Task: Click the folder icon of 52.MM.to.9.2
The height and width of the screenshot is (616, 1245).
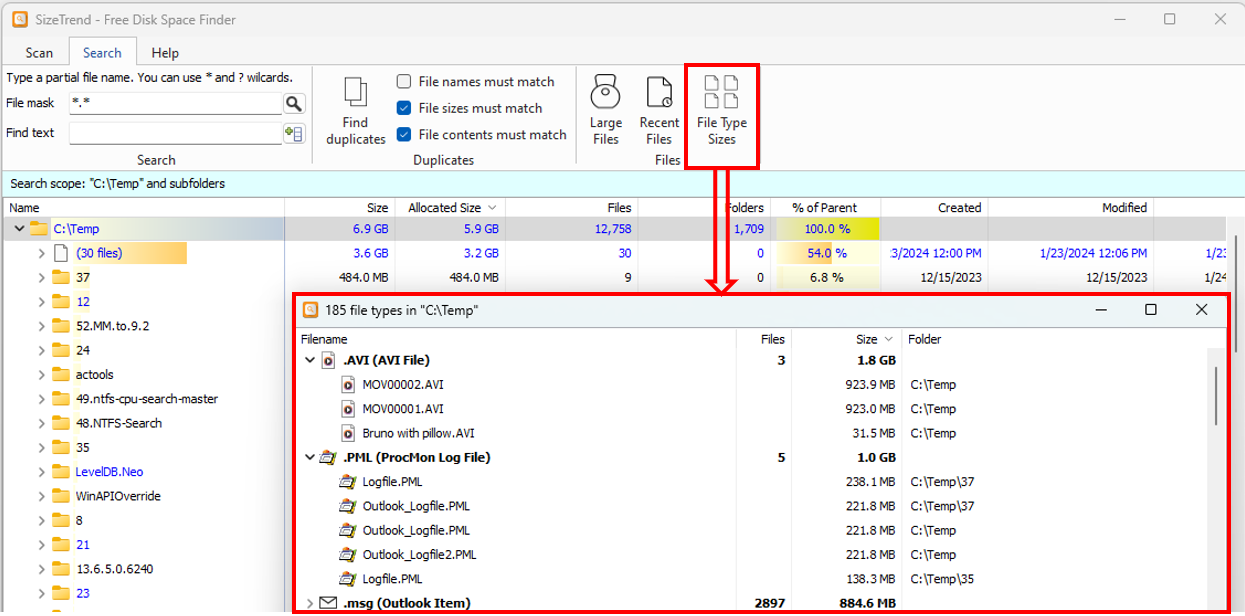Action: pos(61,326)
